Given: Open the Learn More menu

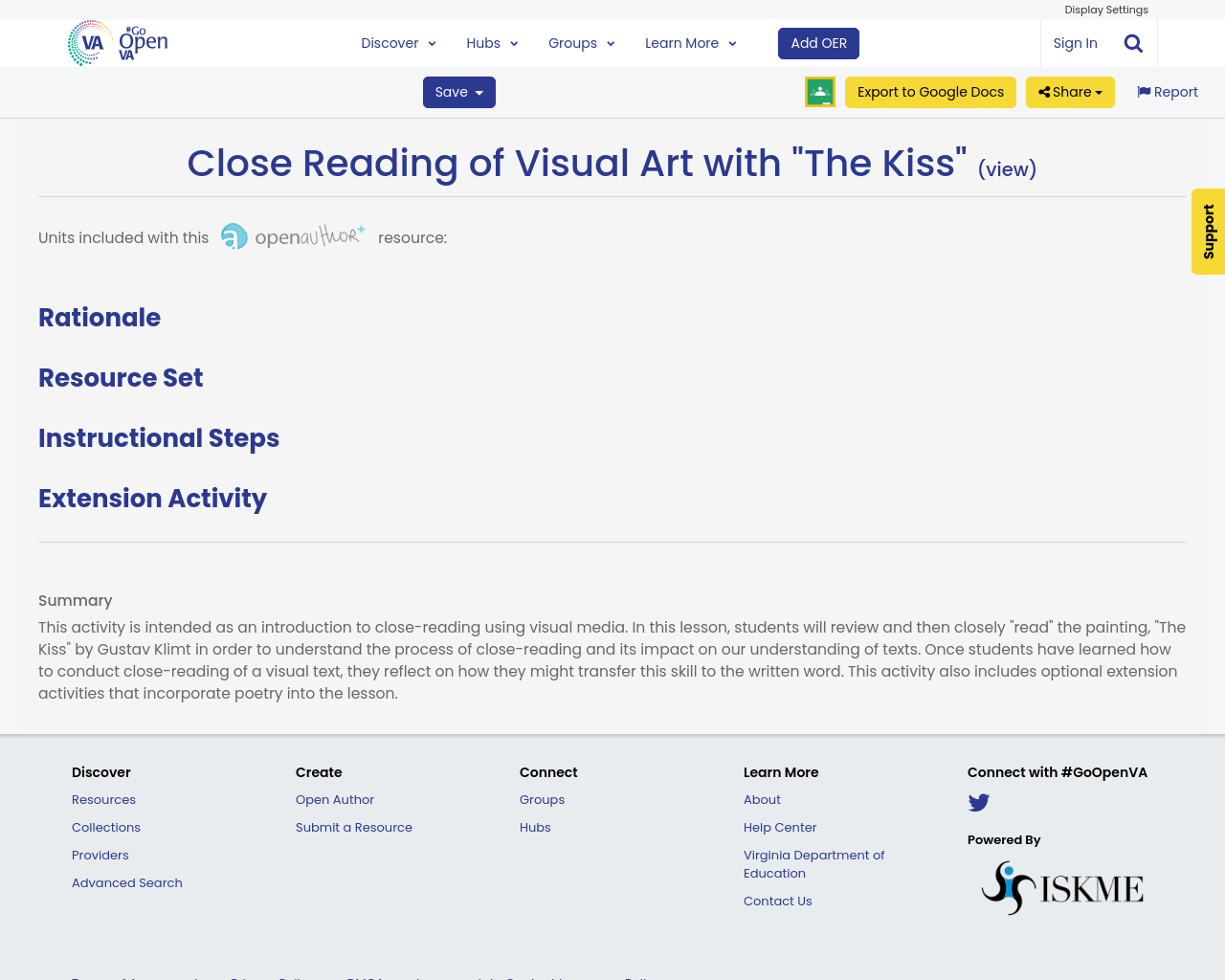Looking at the screenshot, I should click(x=688, y=41).
